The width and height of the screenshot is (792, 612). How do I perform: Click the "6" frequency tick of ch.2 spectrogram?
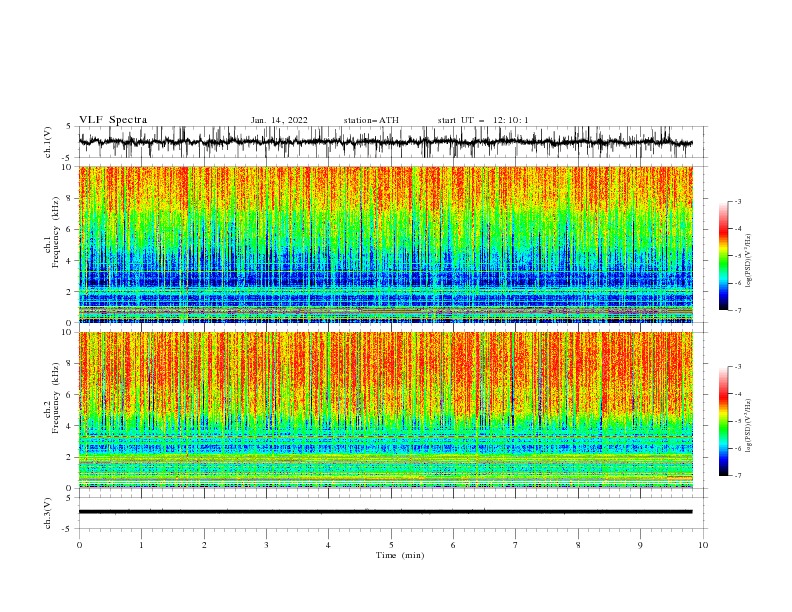(70, 394)
